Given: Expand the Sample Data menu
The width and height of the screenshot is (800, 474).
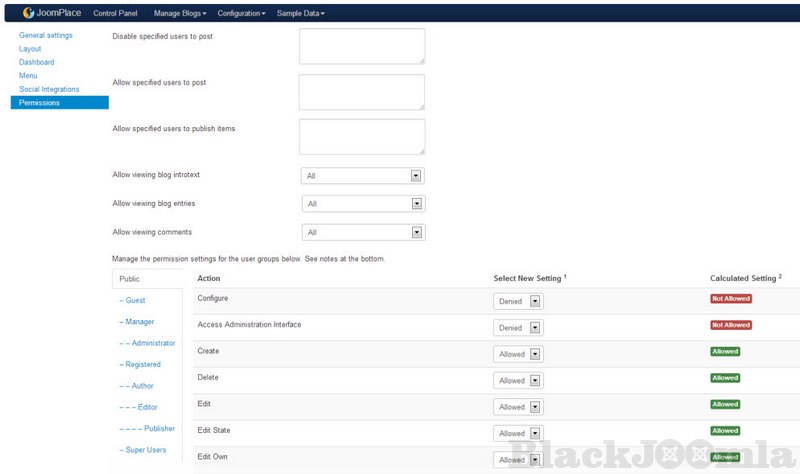Looking at the screenshot, I should 302,14.
